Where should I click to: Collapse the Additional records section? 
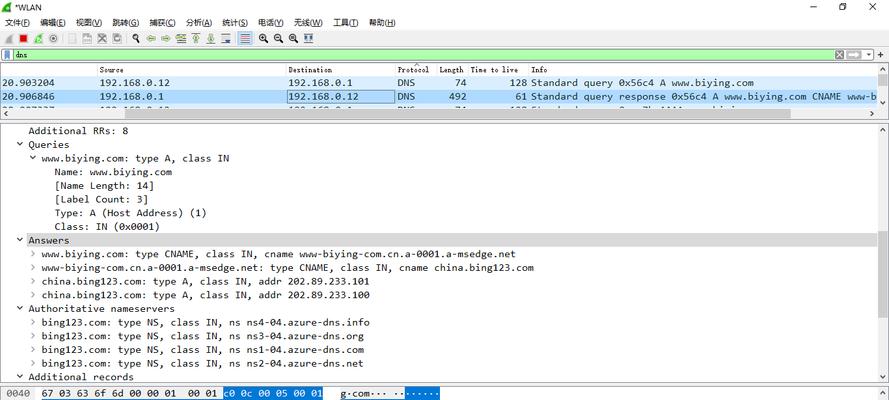point(20,377)
